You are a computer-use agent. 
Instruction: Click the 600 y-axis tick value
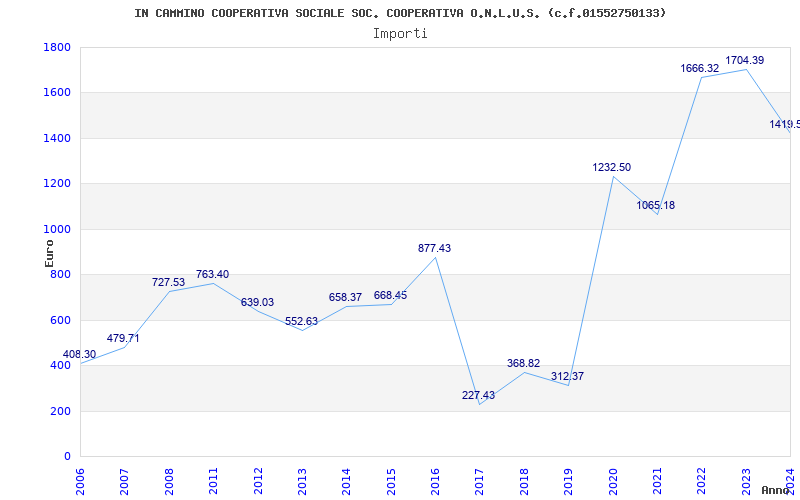60,320
